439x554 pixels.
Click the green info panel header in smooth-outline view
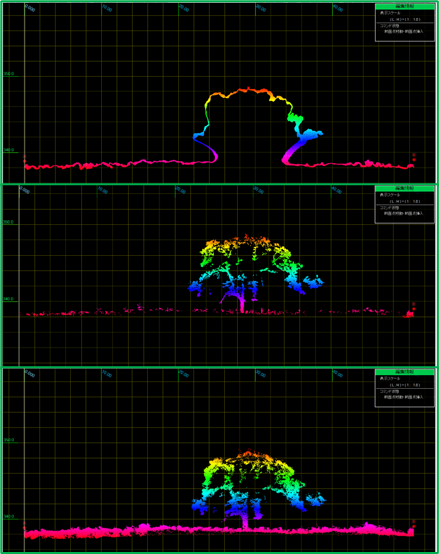pos(405,7)
